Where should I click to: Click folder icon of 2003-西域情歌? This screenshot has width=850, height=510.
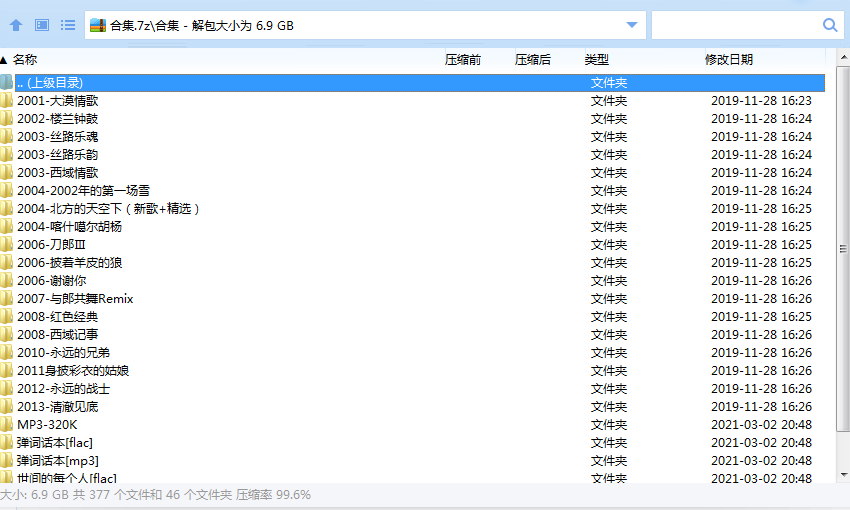click(x=6, y=172)
